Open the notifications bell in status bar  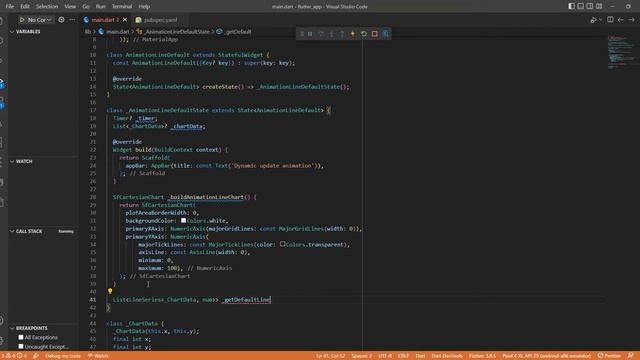(631, 356)
